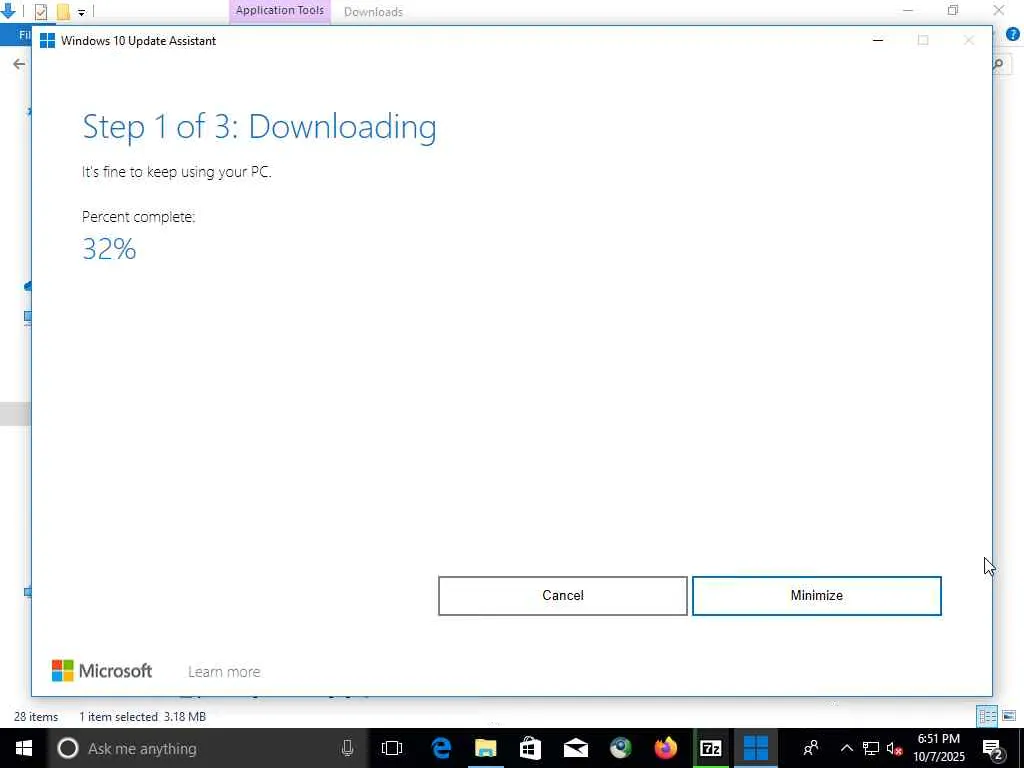Restore down the File Explorer window
The height and width of the screenshot is (768, 1024).
pos(953,10)
